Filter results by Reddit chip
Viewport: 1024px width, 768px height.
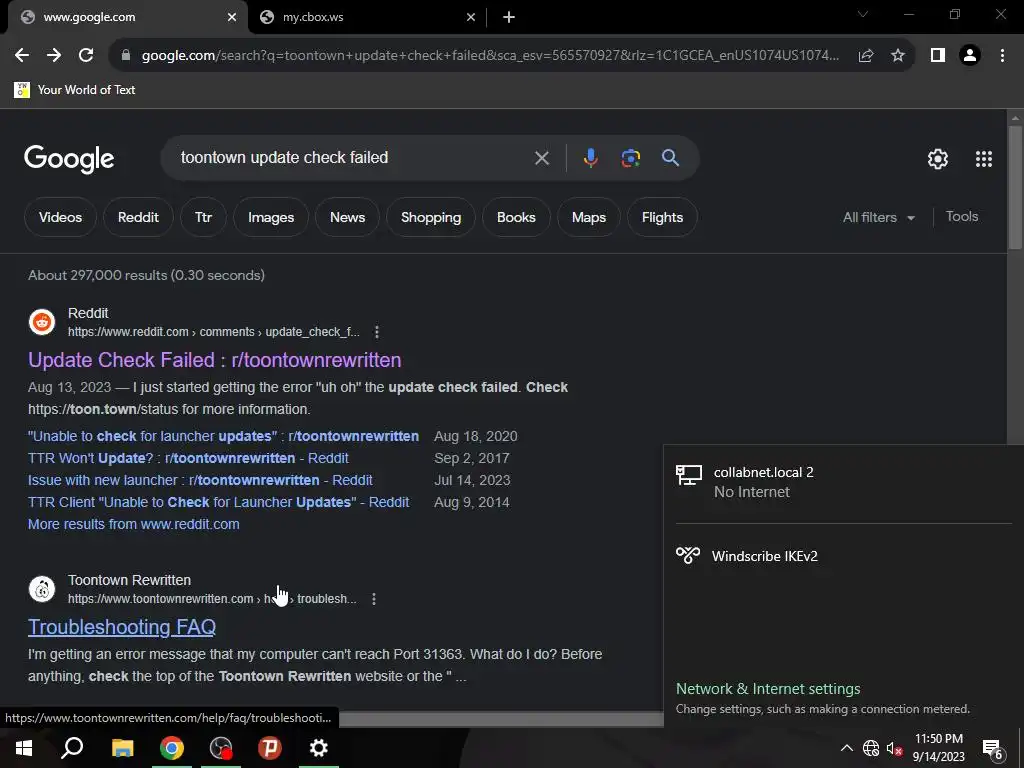[x=138, y=217]
